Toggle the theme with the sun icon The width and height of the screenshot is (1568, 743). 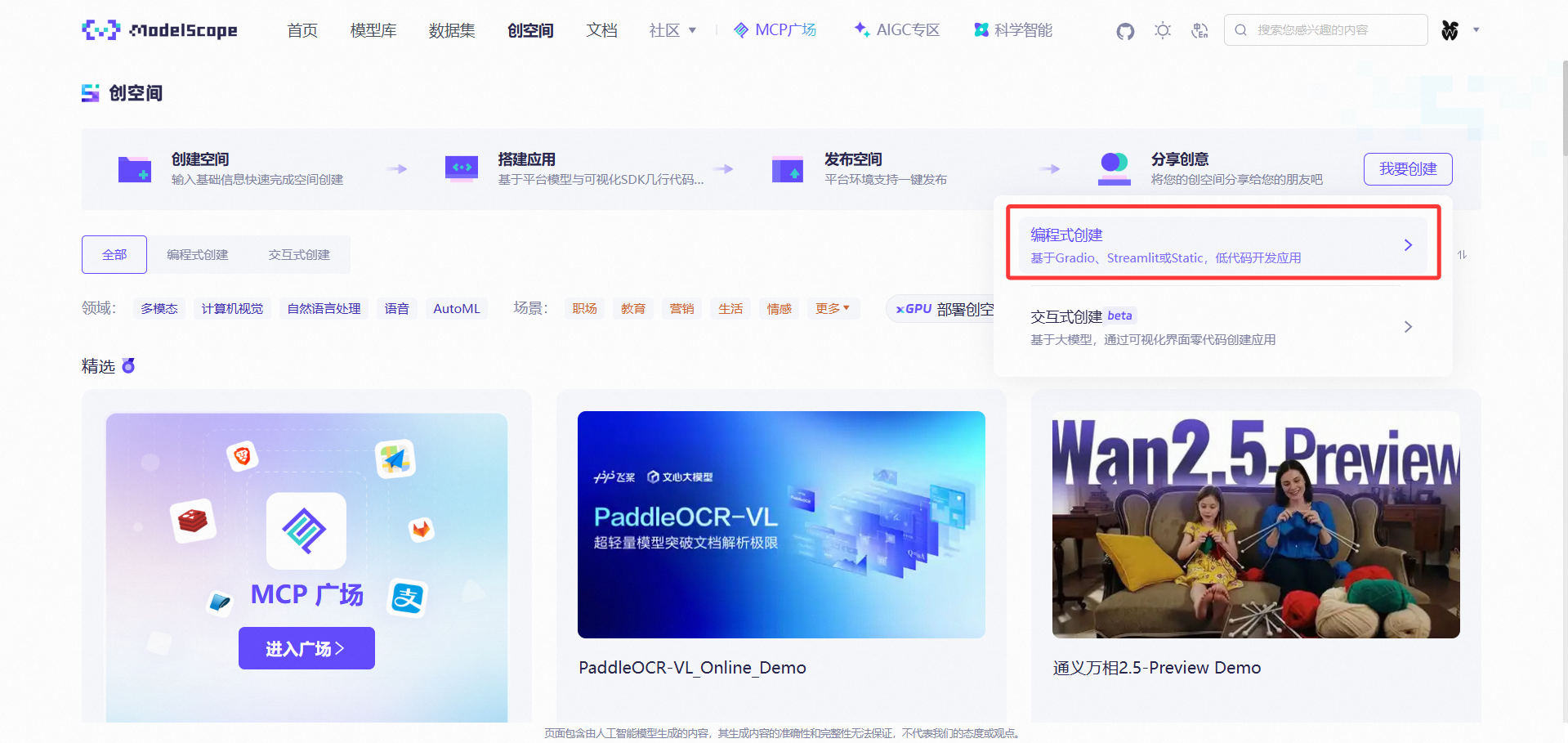[x=1162, y=31]
